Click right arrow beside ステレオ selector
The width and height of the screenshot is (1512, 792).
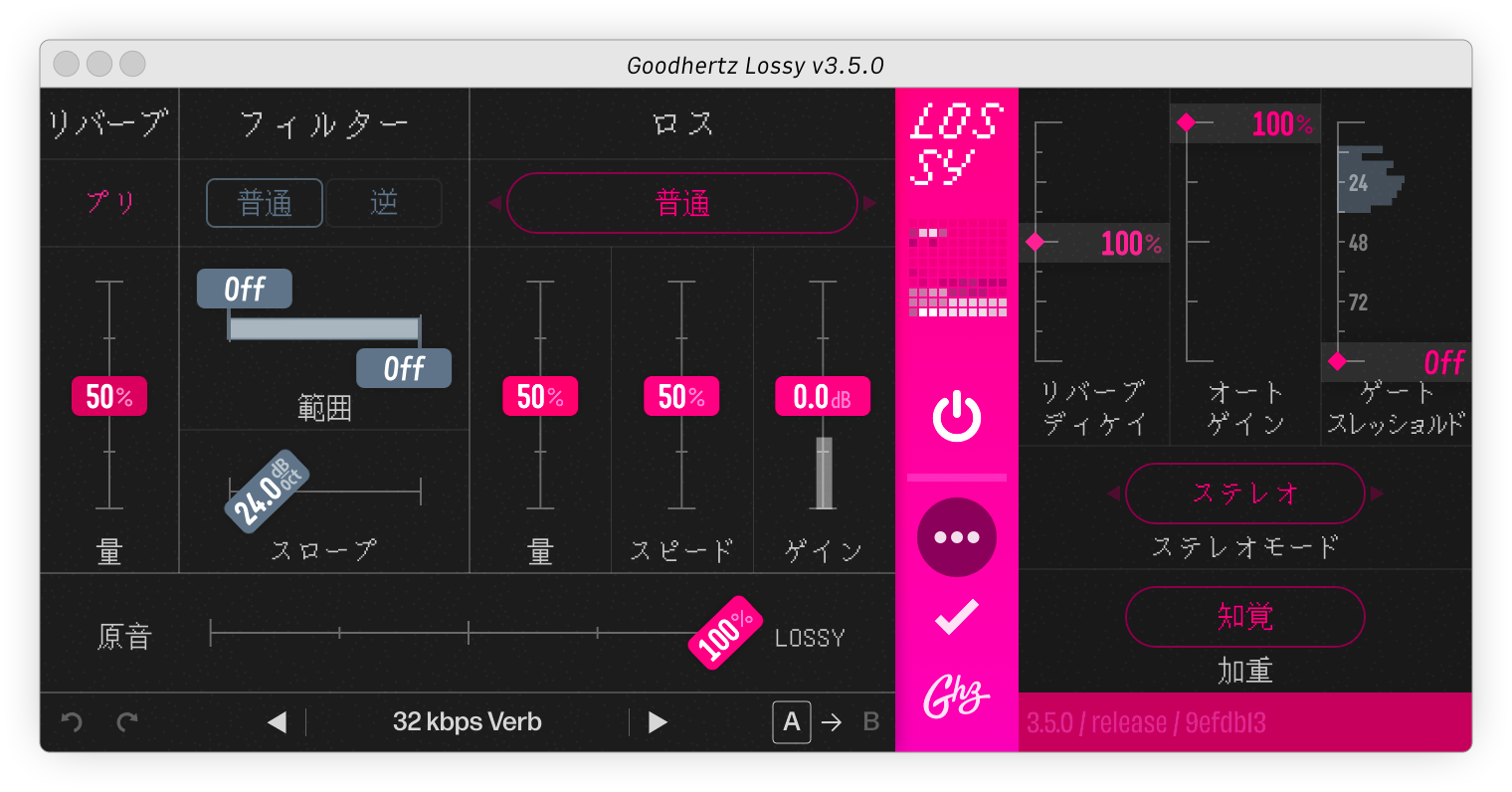point(1377,494)
